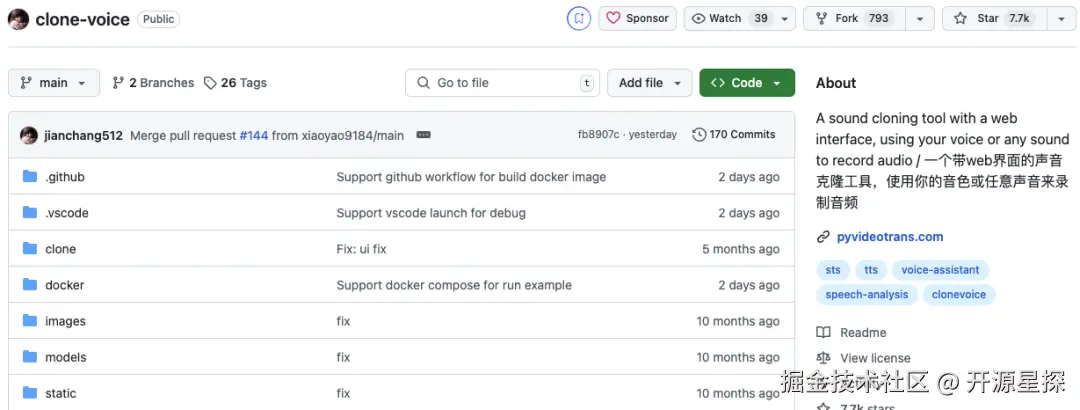This screenshot has height=410, width=1080.
Task: Select the voice-assistant topic tag
Action: tap(940, 270)
